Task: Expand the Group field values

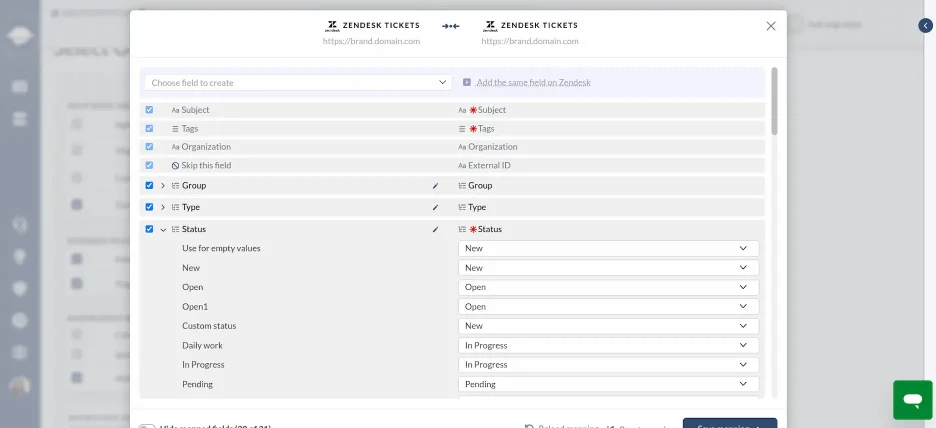Action: pos(163,186)
